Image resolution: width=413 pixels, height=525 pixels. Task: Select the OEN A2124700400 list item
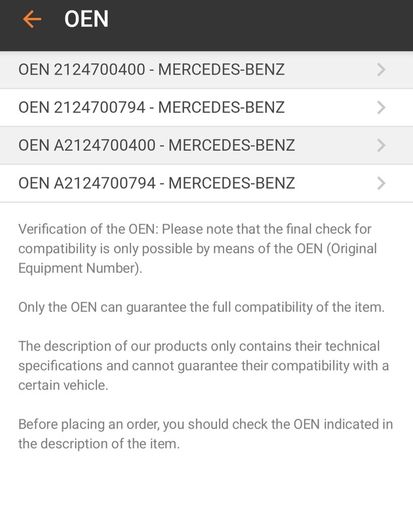coord(206,145)
